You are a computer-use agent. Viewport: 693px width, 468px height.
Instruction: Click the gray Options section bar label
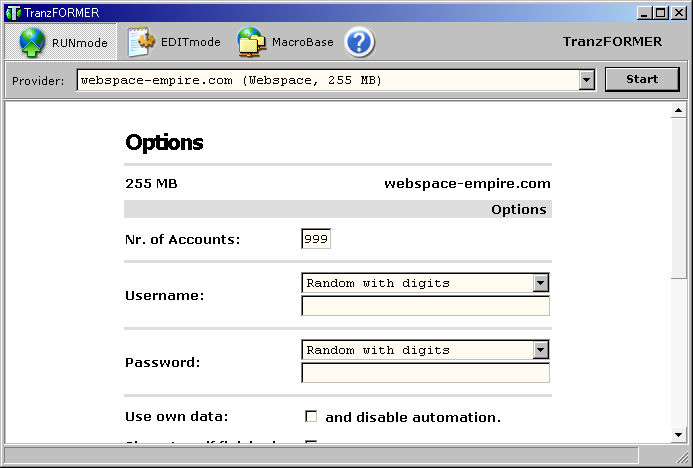tap(519, 209)
